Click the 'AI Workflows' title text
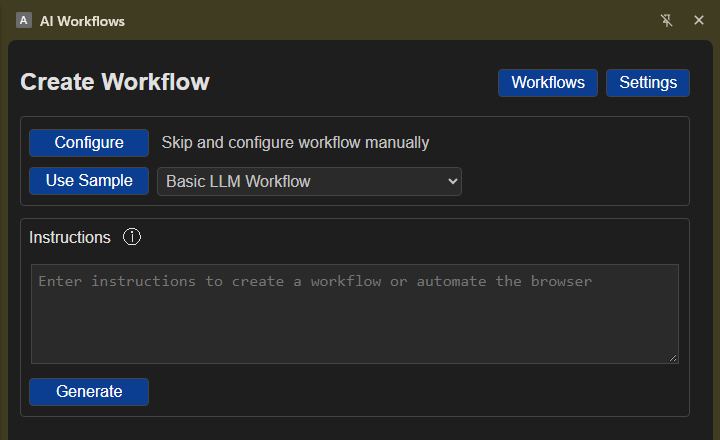 [x=82, y=21]
